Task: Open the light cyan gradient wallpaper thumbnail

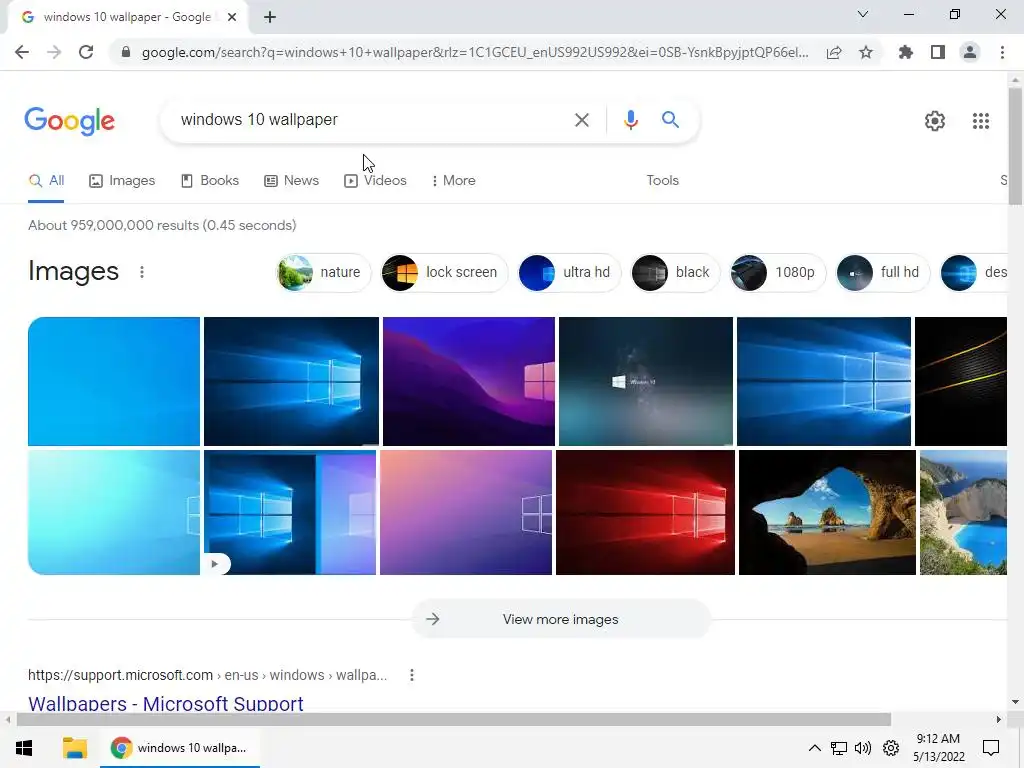Action: [x=114, y=513]
